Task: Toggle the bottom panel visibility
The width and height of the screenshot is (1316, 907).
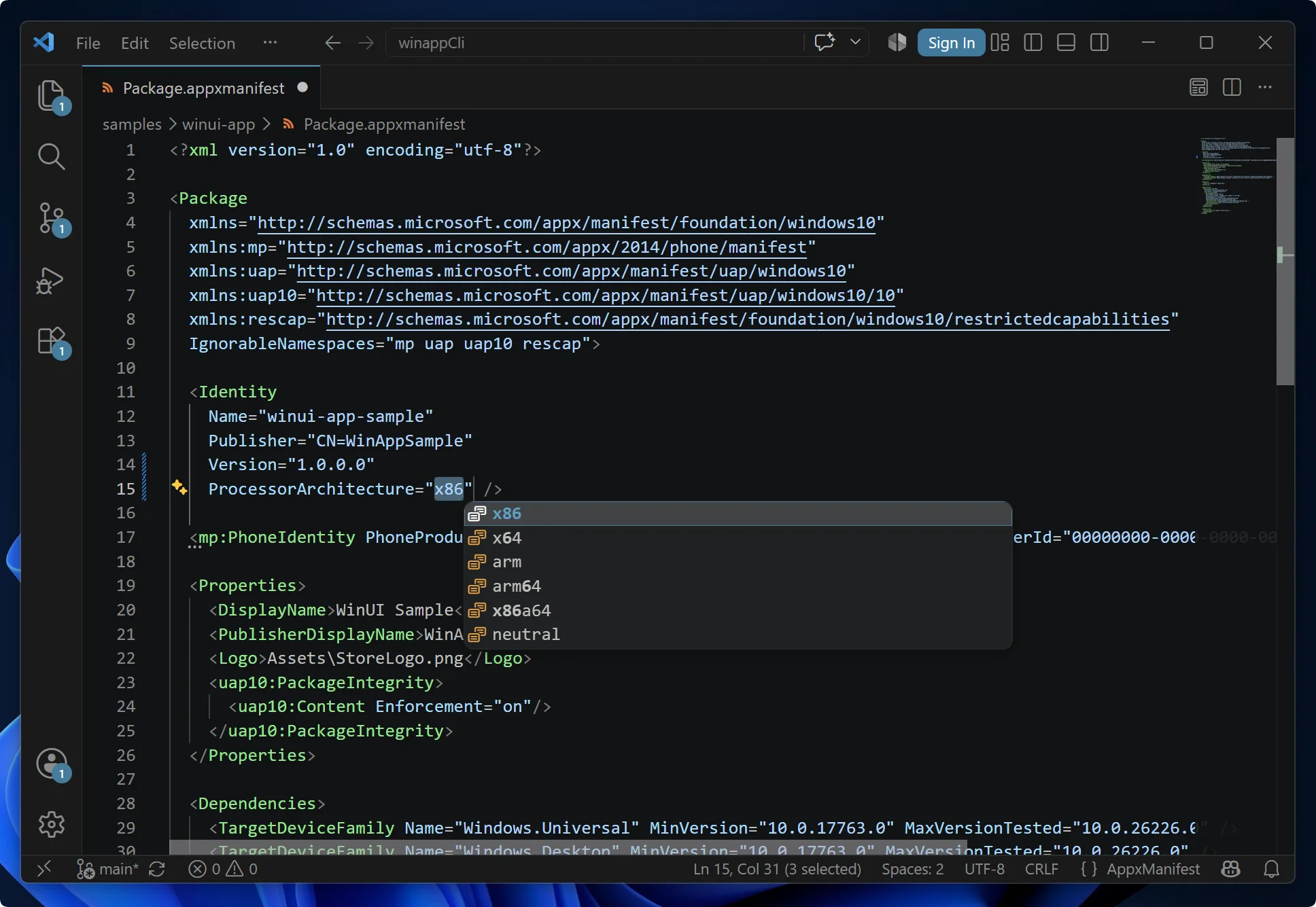Action: click(1067, 43)
